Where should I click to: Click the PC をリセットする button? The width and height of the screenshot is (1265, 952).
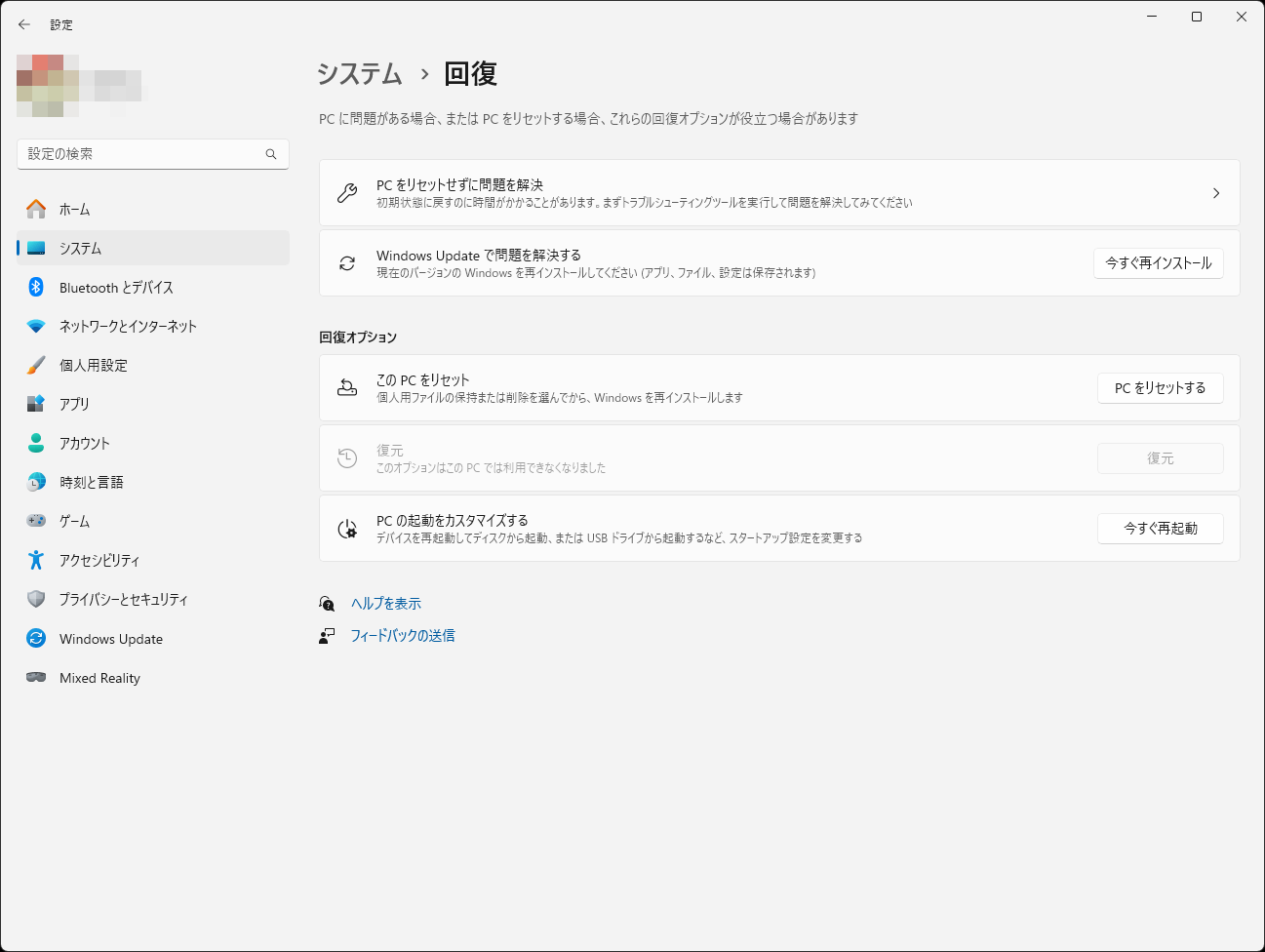1160,387
